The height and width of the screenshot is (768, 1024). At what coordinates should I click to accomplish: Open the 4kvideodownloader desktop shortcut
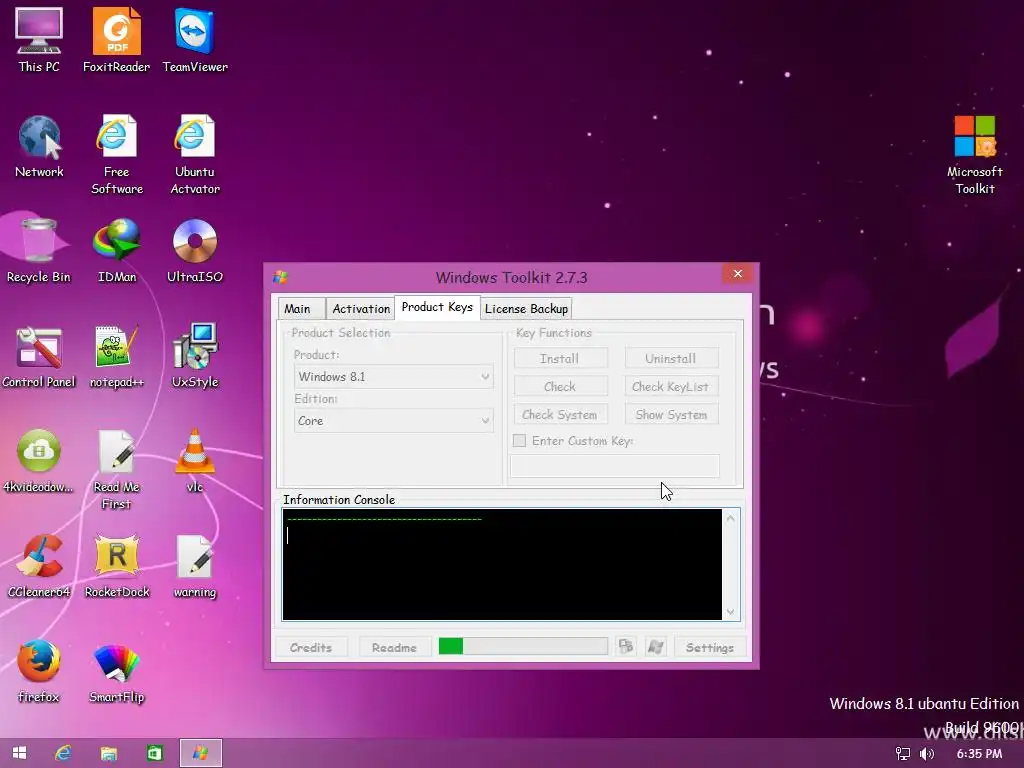[39, 461]
